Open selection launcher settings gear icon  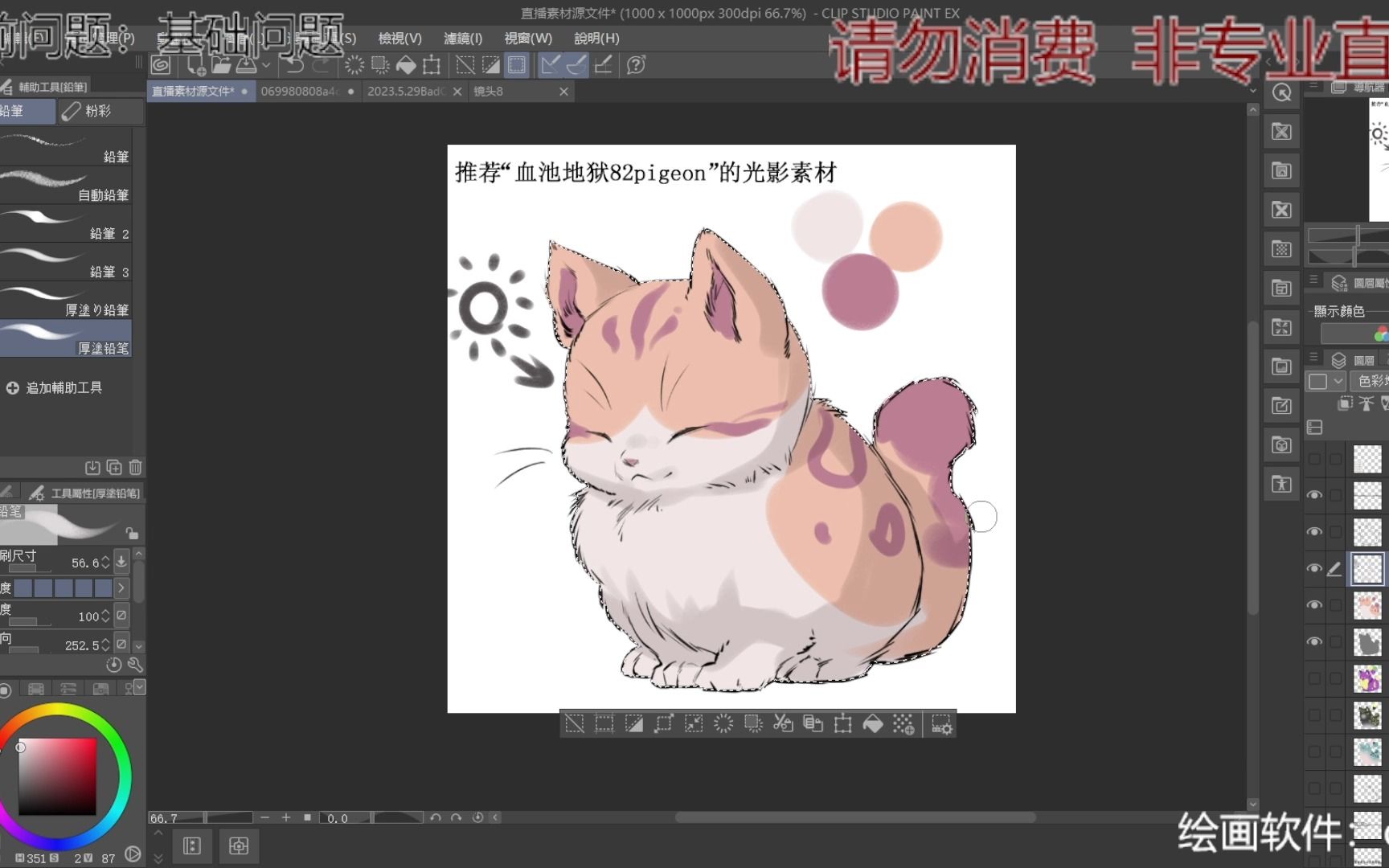(x=941, y=724)
